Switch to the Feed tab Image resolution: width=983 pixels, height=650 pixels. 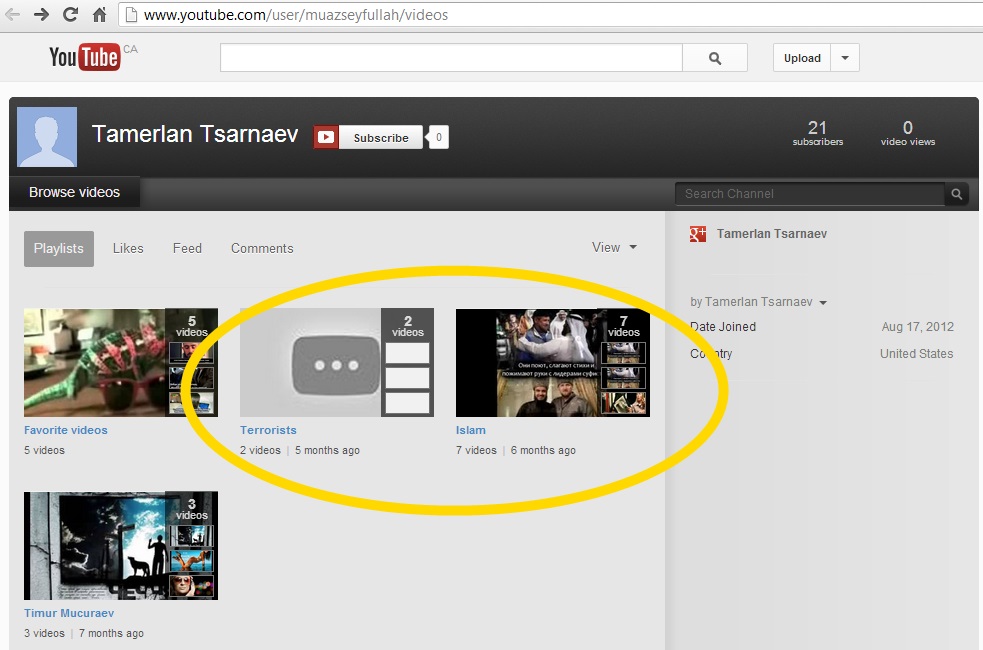[187, 249]
